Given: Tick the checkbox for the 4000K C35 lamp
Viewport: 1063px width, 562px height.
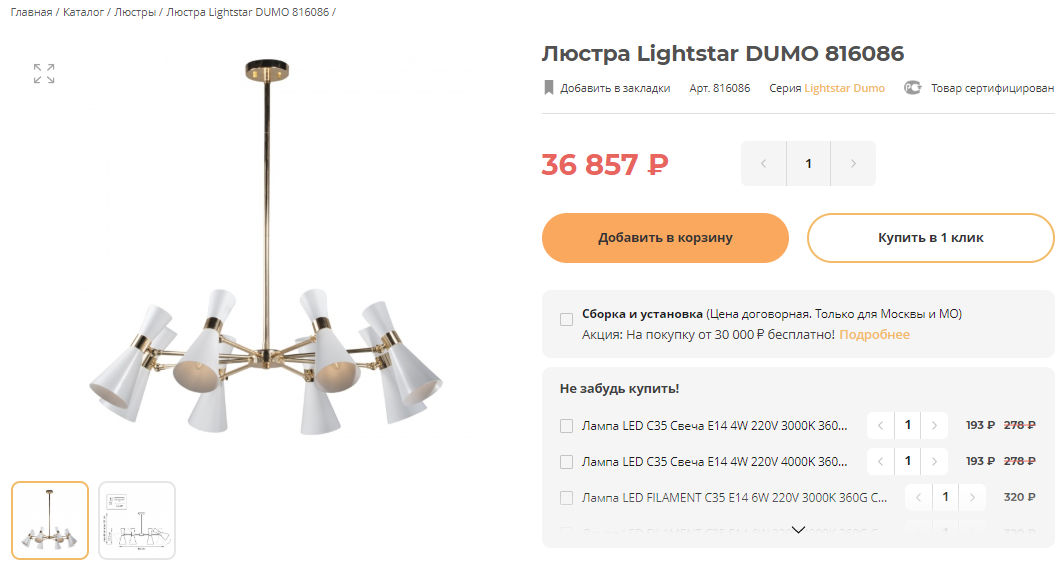Looking at the screenshot, I should (x=566, y=462).
